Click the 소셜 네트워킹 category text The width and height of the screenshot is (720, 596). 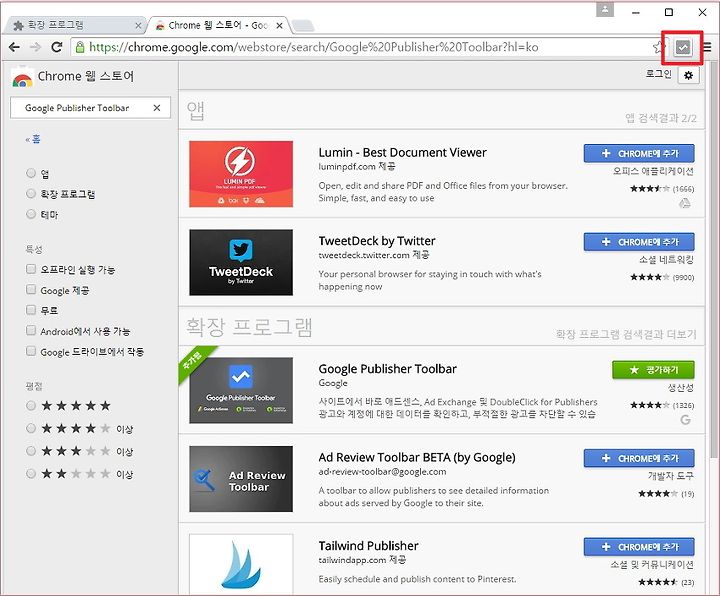tap(666, 260)
